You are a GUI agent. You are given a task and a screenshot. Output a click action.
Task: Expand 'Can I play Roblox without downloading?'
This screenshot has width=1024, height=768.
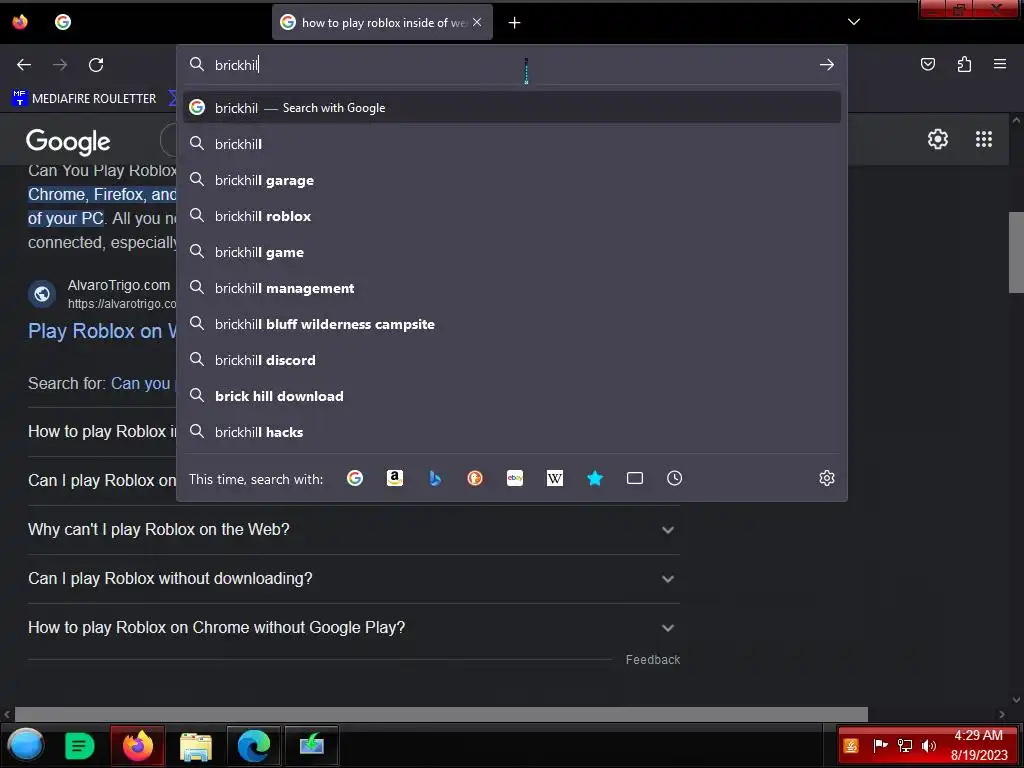point(354,579)
